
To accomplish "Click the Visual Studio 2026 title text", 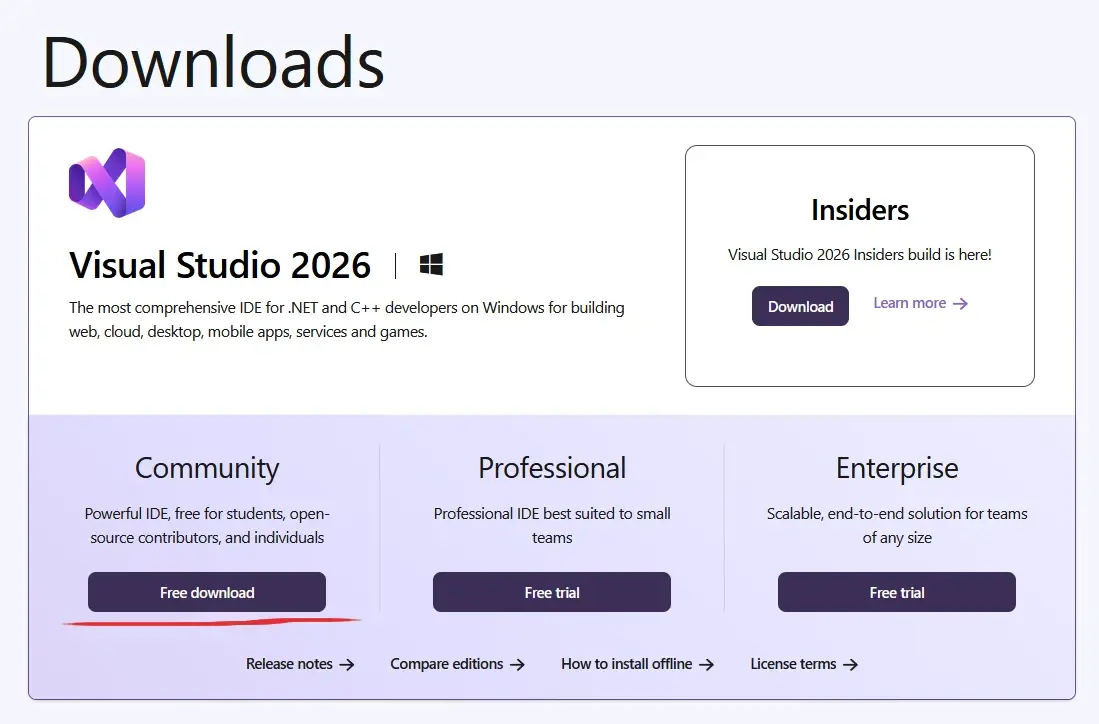I will (x=219, y=265).
